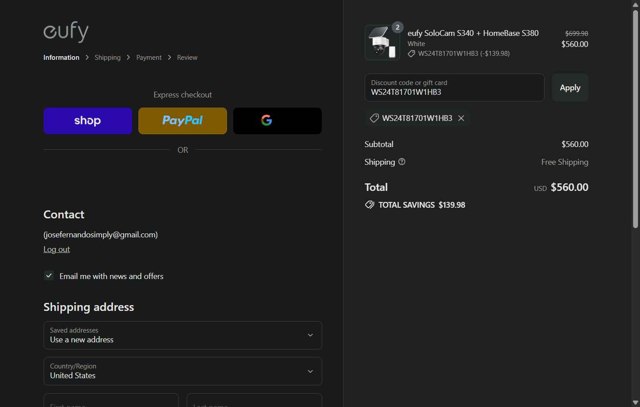Click the Shipping address heading

click(89, 307)
